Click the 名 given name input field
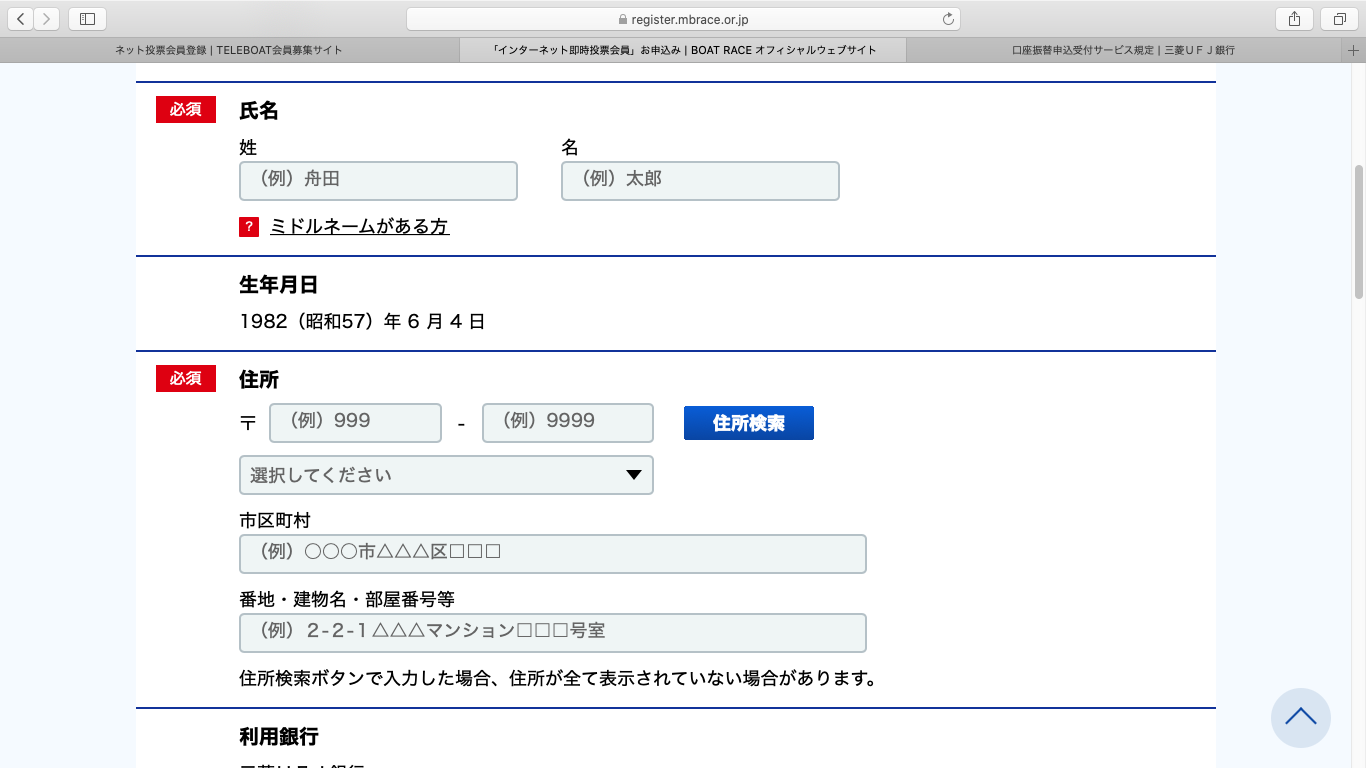1366x768 pixels. (700, 181)
